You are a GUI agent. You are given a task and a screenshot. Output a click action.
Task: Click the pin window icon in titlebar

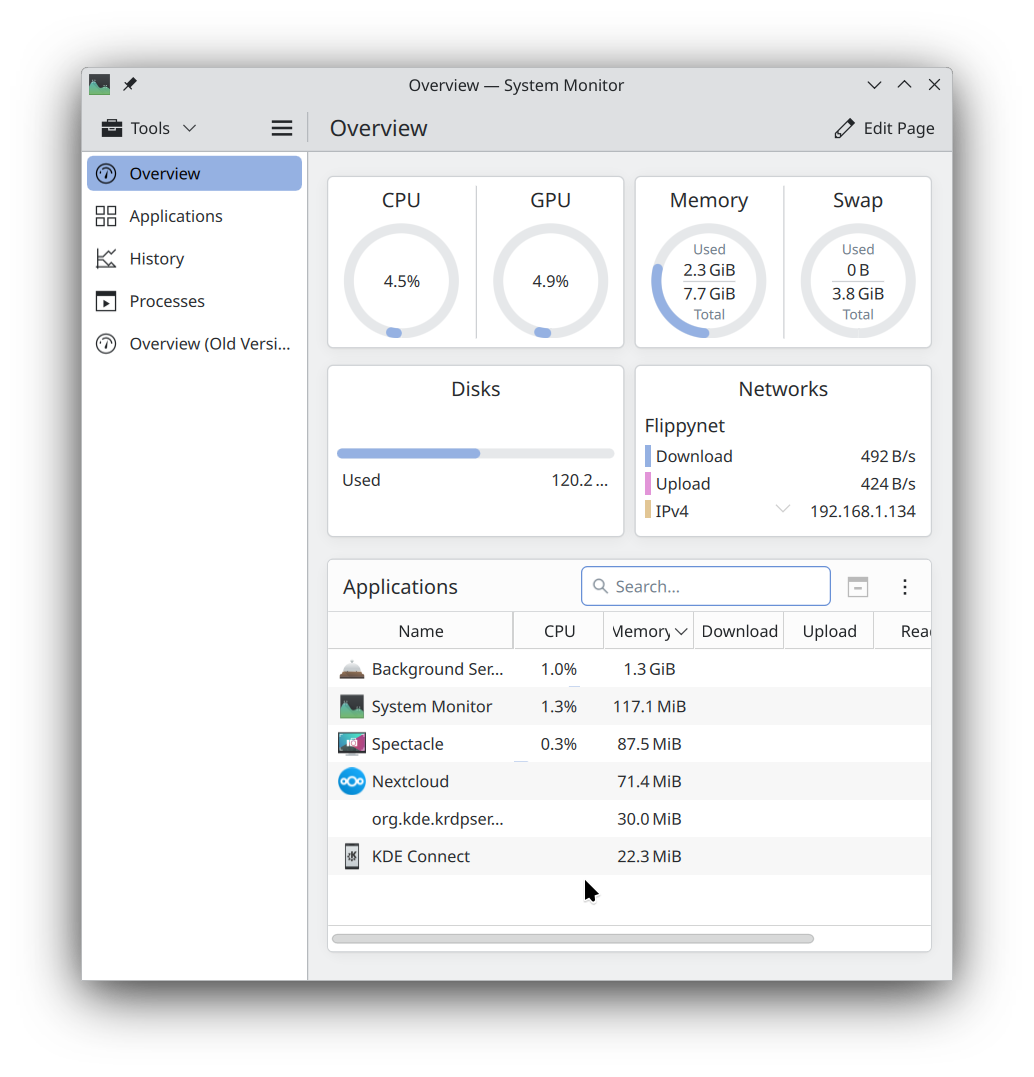coord(130,85)
